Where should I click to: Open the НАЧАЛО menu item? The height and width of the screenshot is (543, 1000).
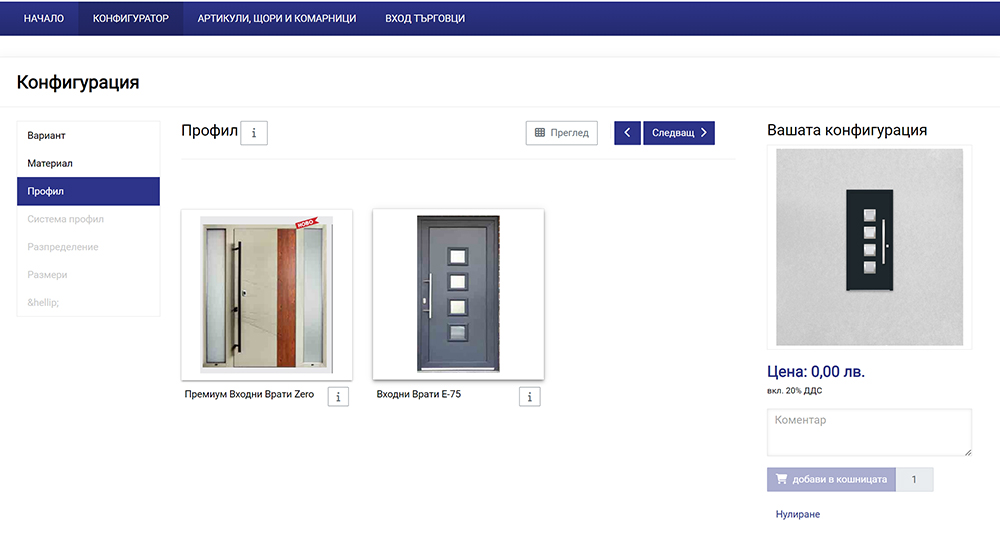tap(44, 18)
